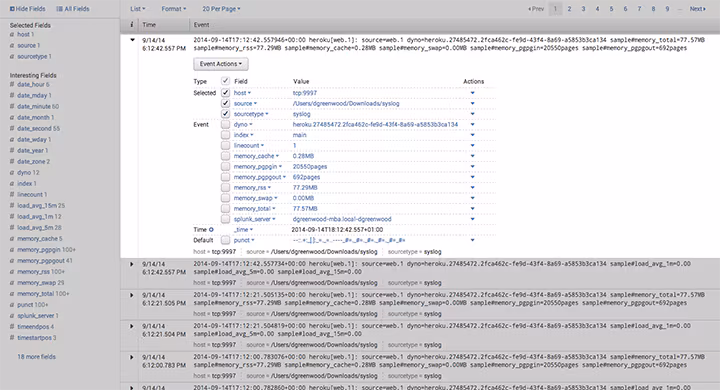
Task: Select the memory_swap sidebar field
Action: [x=40, y=283]
